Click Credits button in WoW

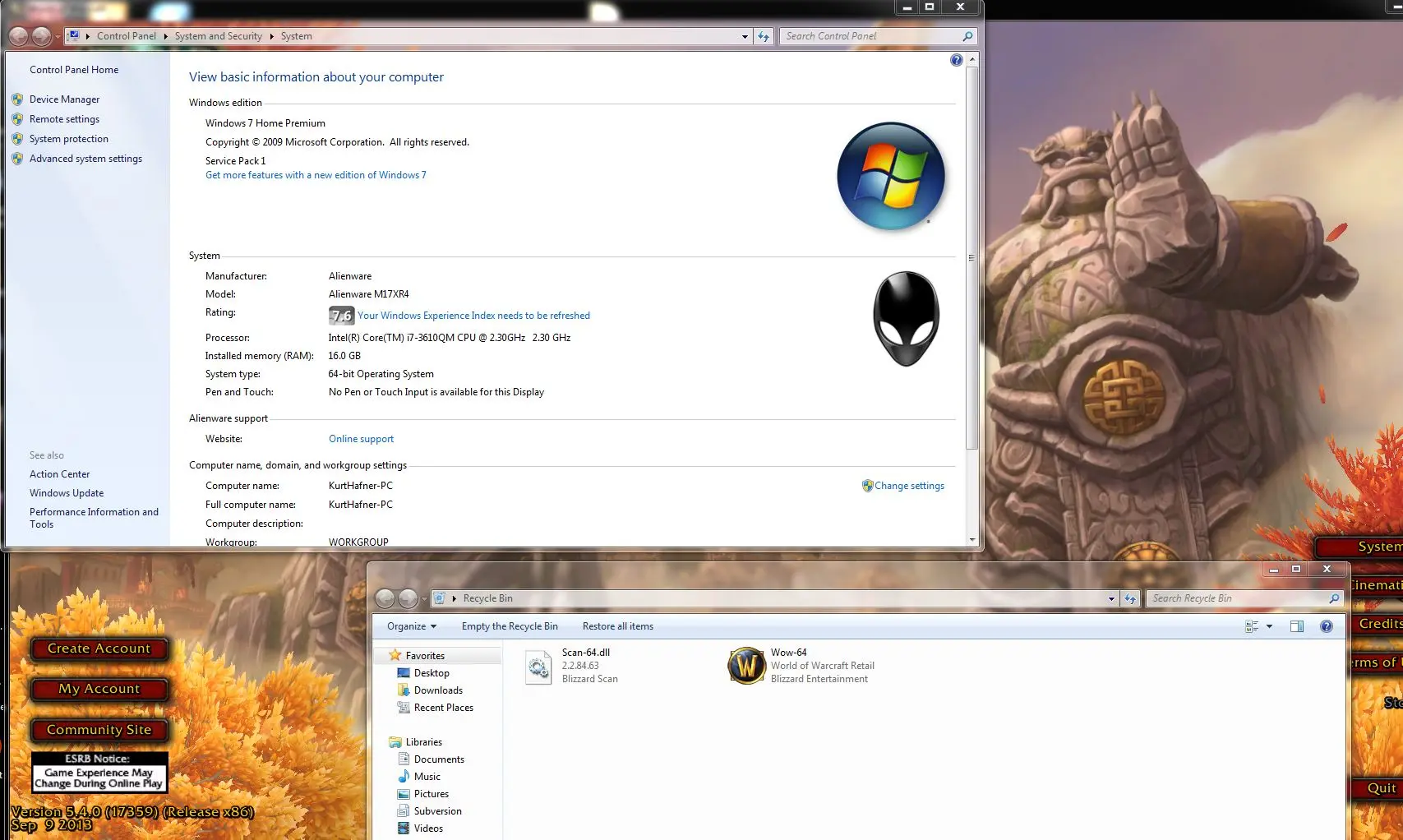(x=1378, y=624)
